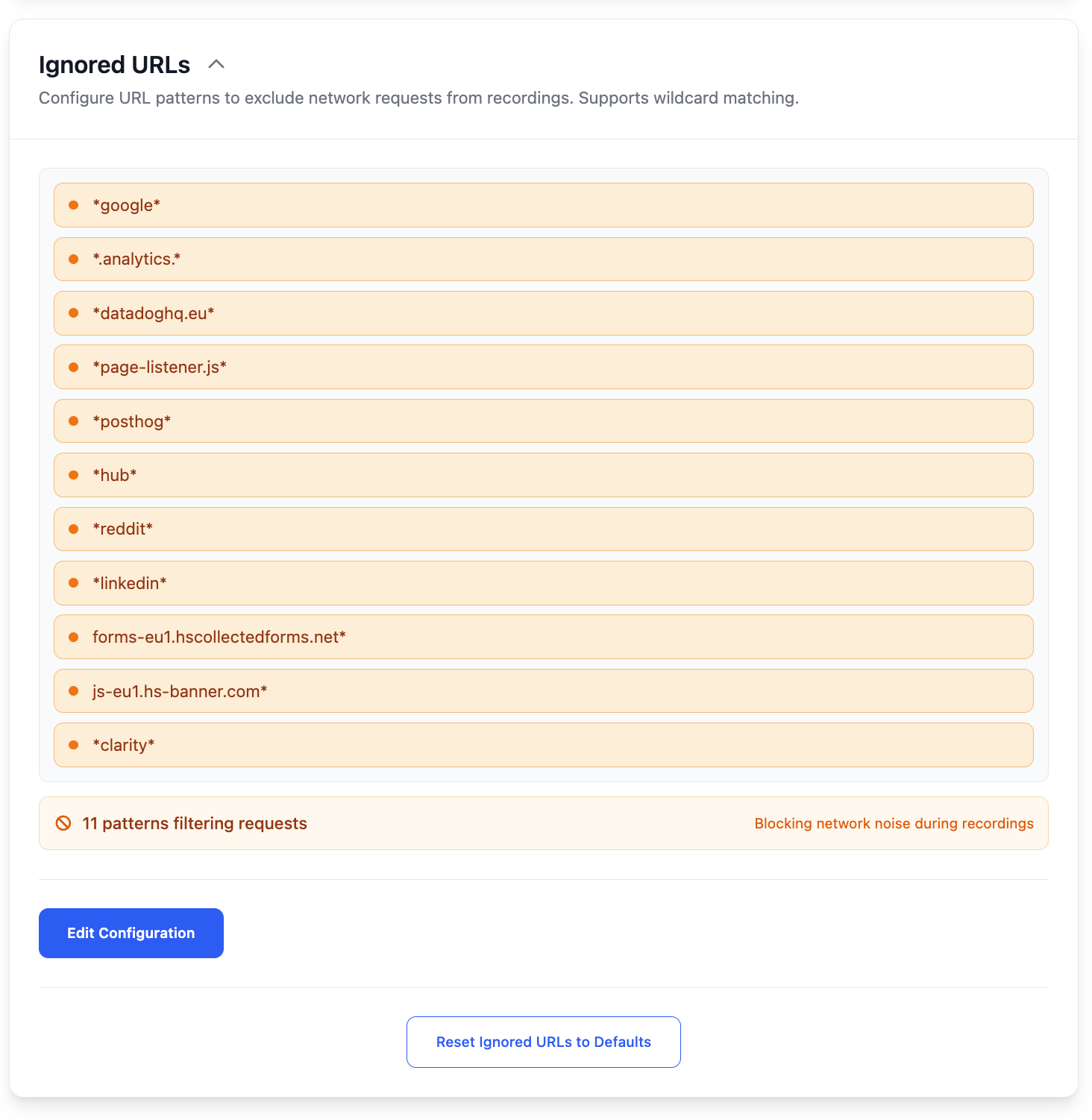Click the orange dot beside *google*
The width and height of the screenshot is (1092, 1120).
74,205
